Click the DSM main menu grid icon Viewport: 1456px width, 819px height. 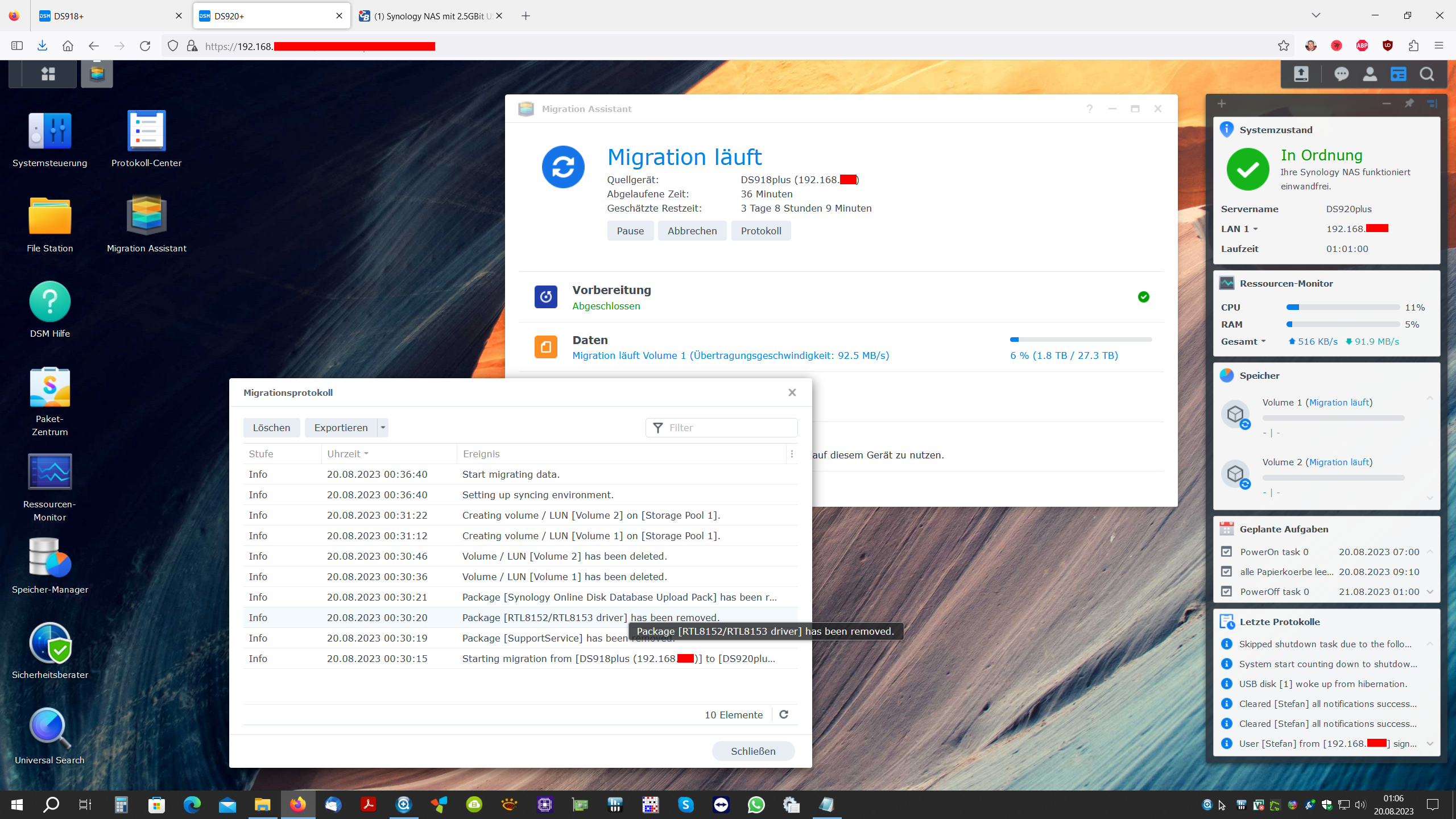48,74
